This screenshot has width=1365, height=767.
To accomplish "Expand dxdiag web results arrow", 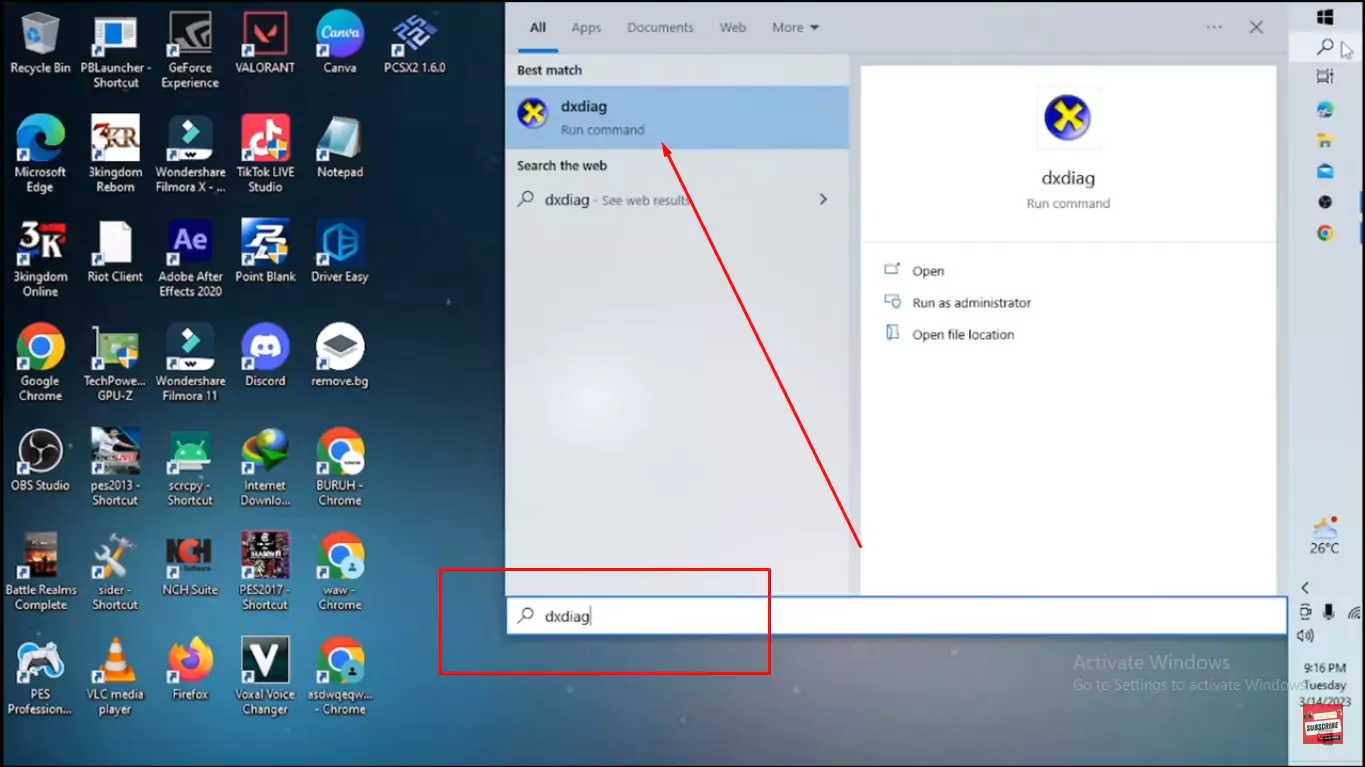I will click(823, 199).
